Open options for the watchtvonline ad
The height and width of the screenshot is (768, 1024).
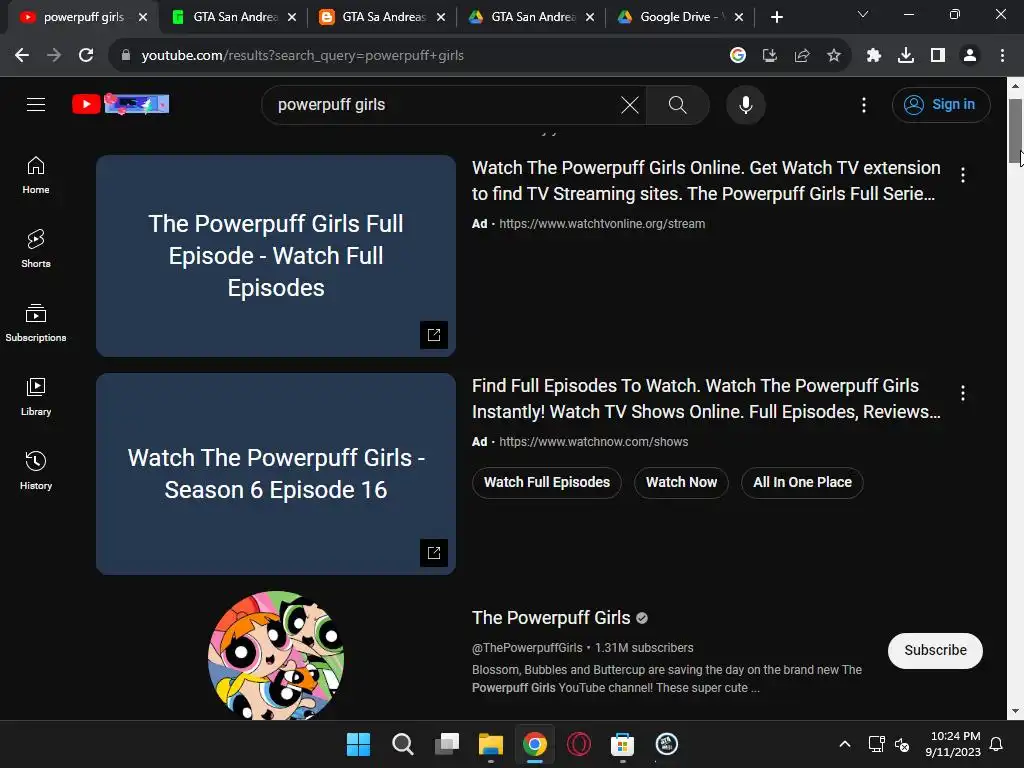point(963,175)
